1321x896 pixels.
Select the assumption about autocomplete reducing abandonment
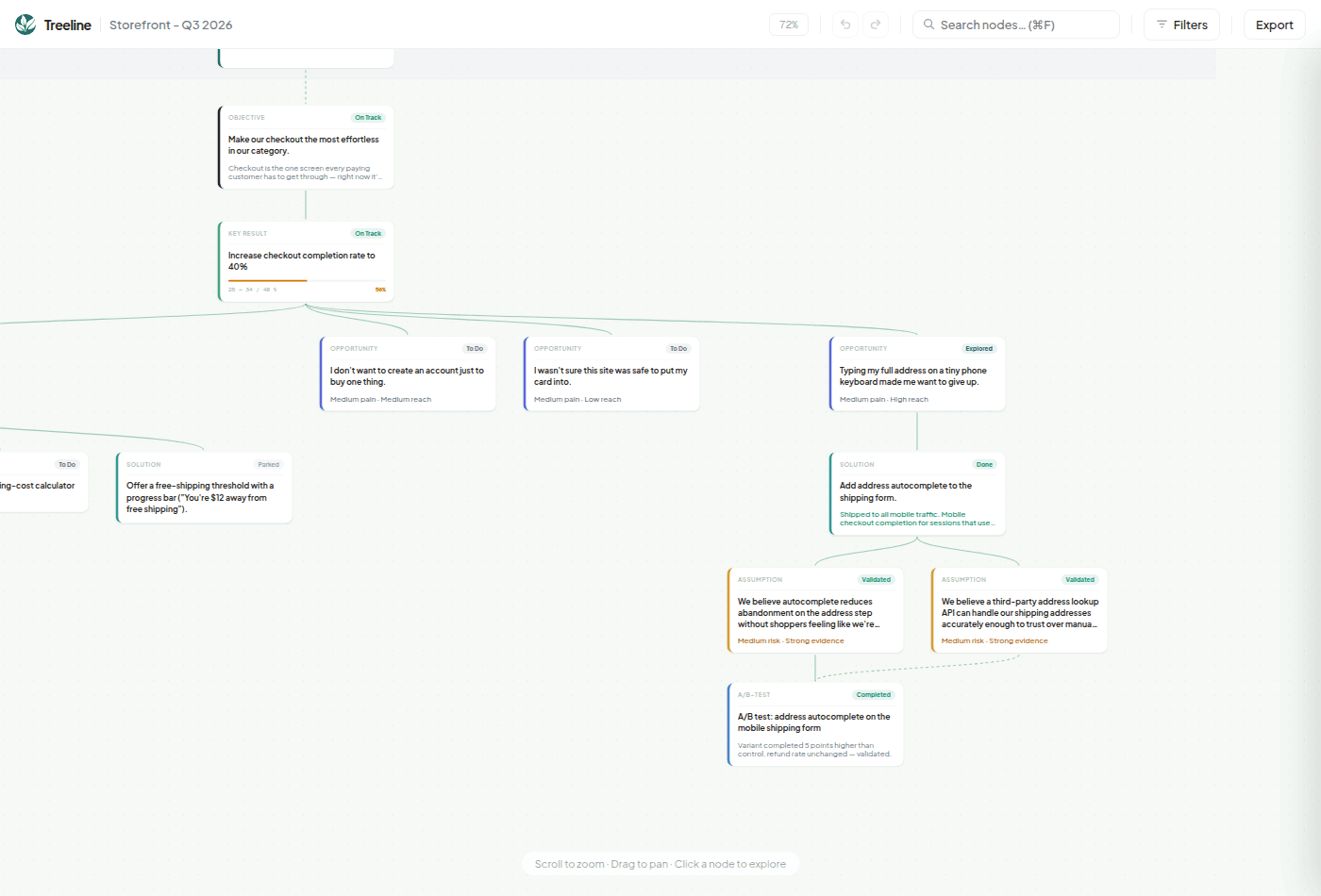coord(815,610)
